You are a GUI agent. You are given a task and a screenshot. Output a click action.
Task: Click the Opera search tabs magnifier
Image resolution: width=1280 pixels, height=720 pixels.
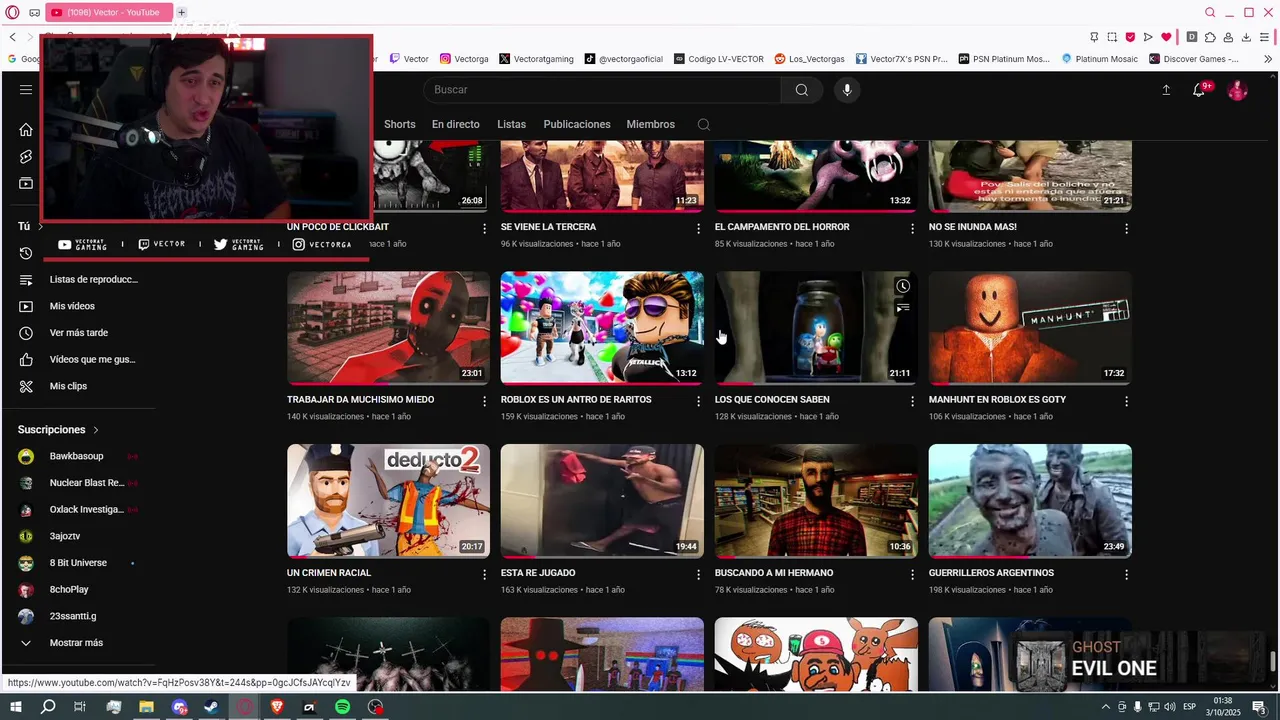pyautogui.click(x=1210, y=12)
